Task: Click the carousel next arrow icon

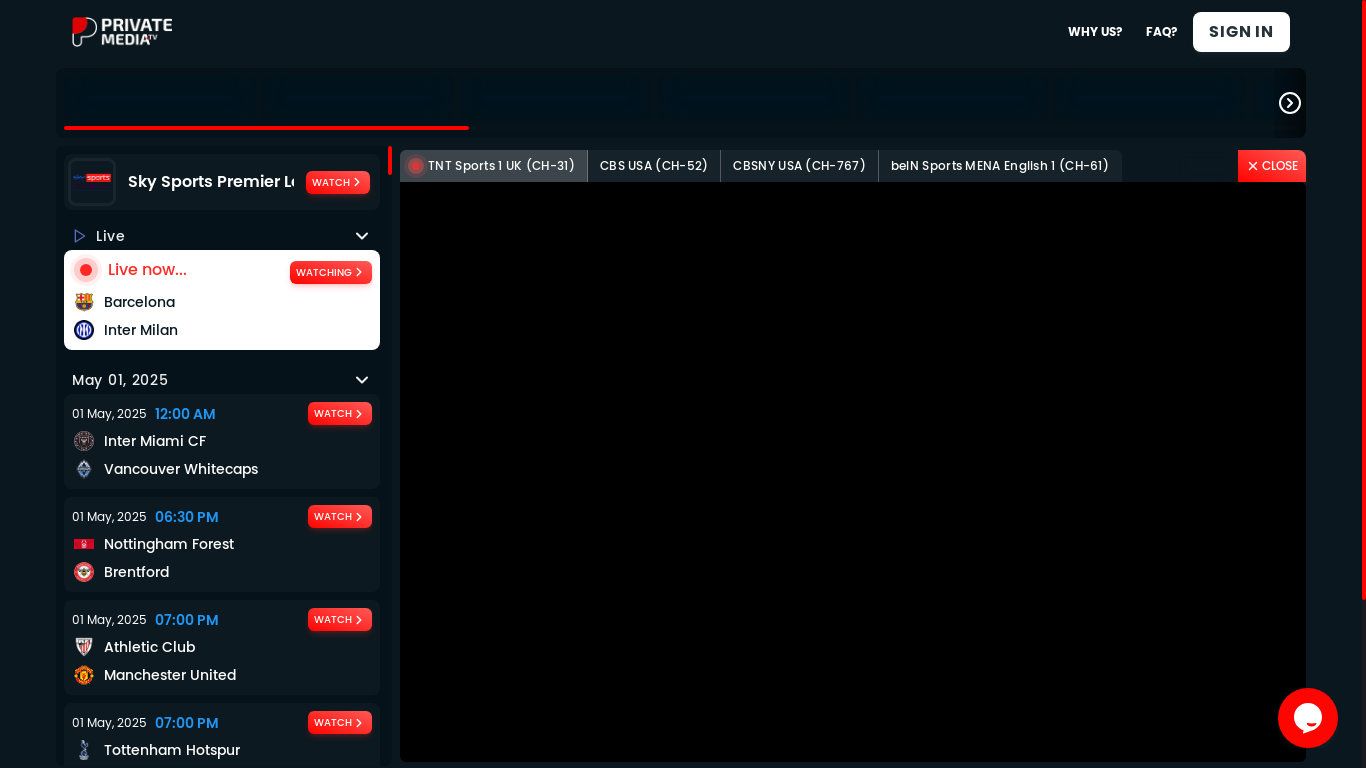Action: 1290,103
